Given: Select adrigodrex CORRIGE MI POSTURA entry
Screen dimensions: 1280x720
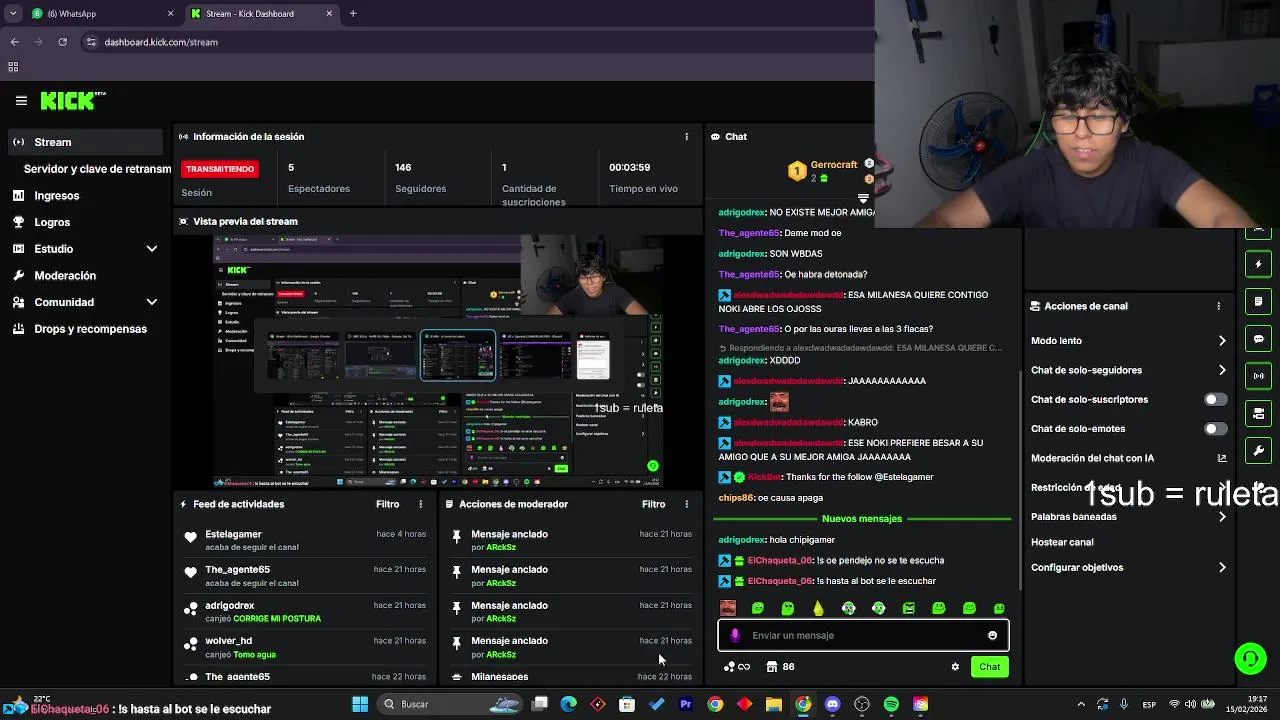Looking at the screenshot, I should coord(305,612).
